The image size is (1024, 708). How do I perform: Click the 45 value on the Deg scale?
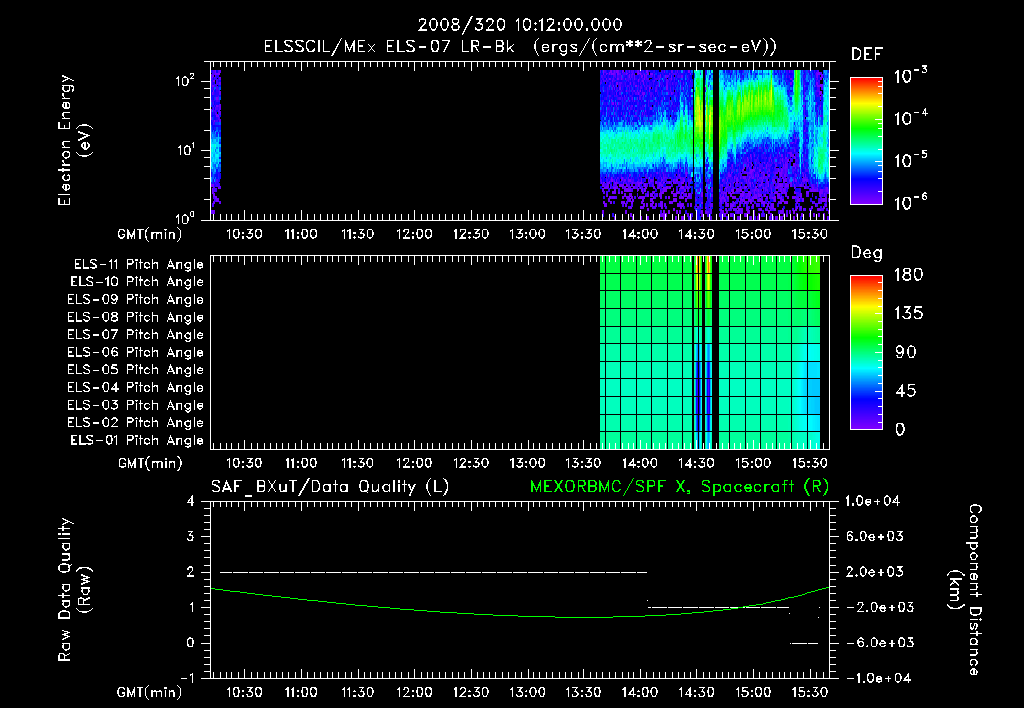pos(906,391)
